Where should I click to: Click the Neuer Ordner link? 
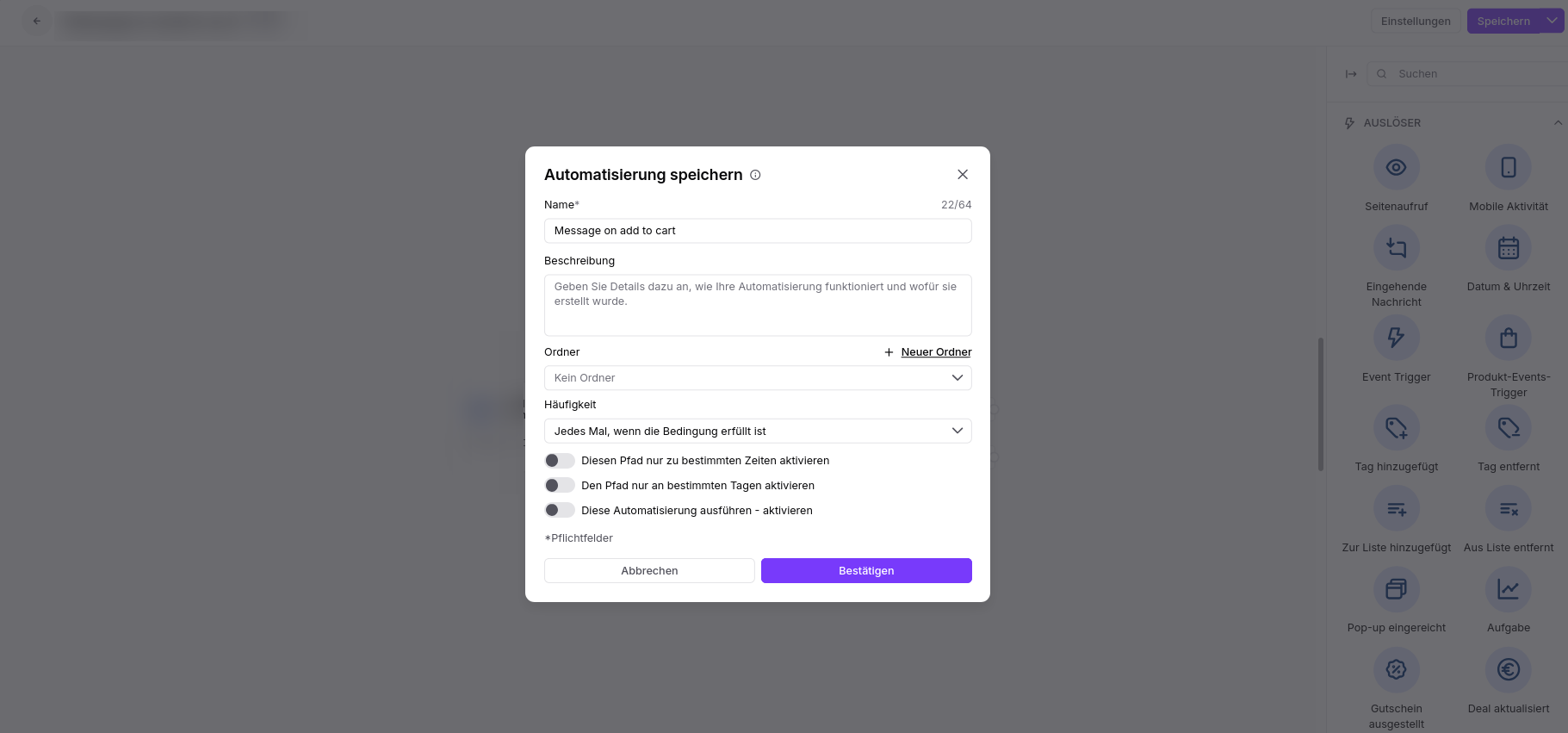936,352
